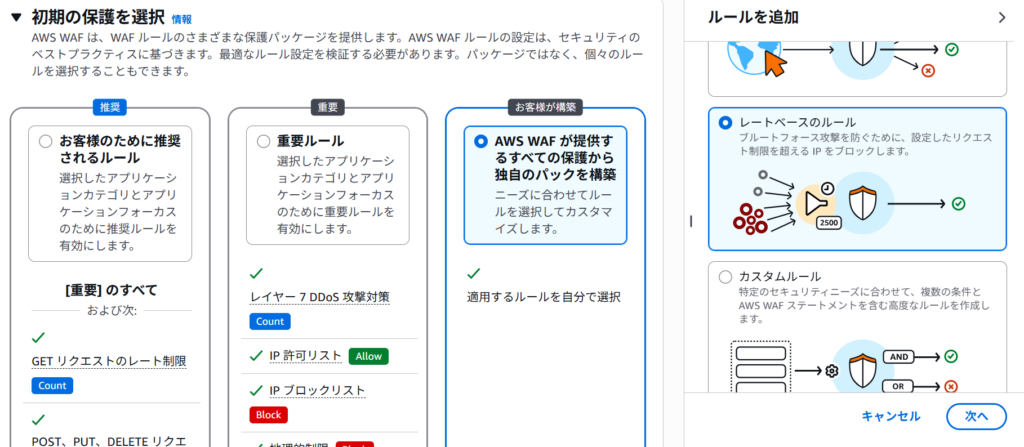1024x447 pixels.
Task: Click the 重要 badge label
Action: 327,107
